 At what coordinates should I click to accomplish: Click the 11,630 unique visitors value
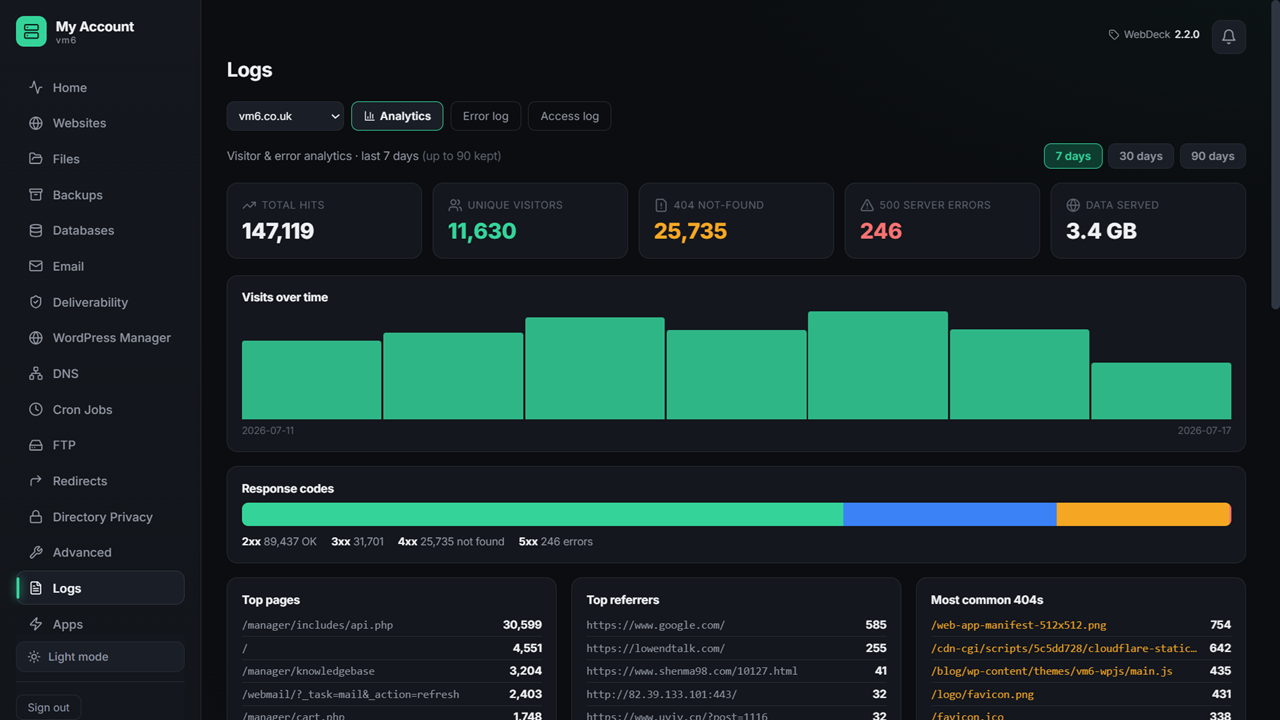pos(482,231)
